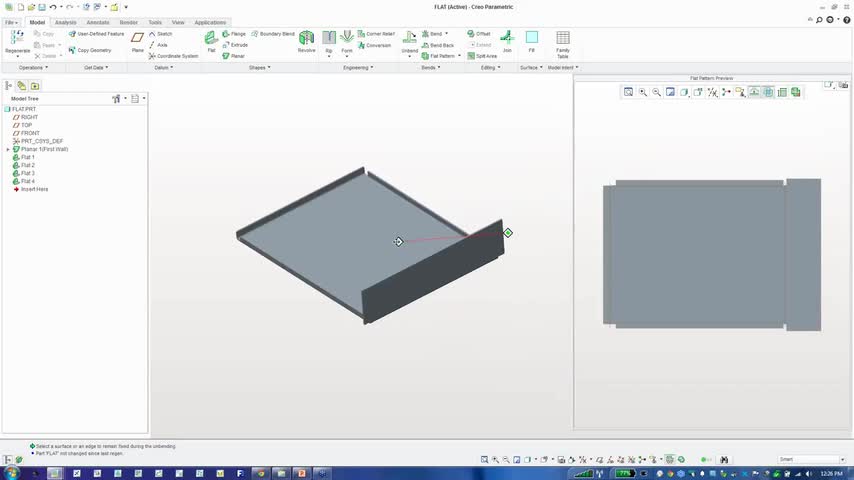Open the Get Data group dropdown
The width and height of the screenshot is (854, 480).
96,68
